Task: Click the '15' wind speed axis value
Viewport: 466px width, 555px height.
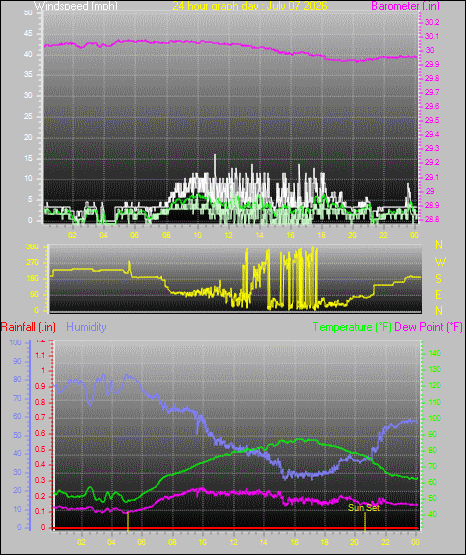Action: [28, 158]
